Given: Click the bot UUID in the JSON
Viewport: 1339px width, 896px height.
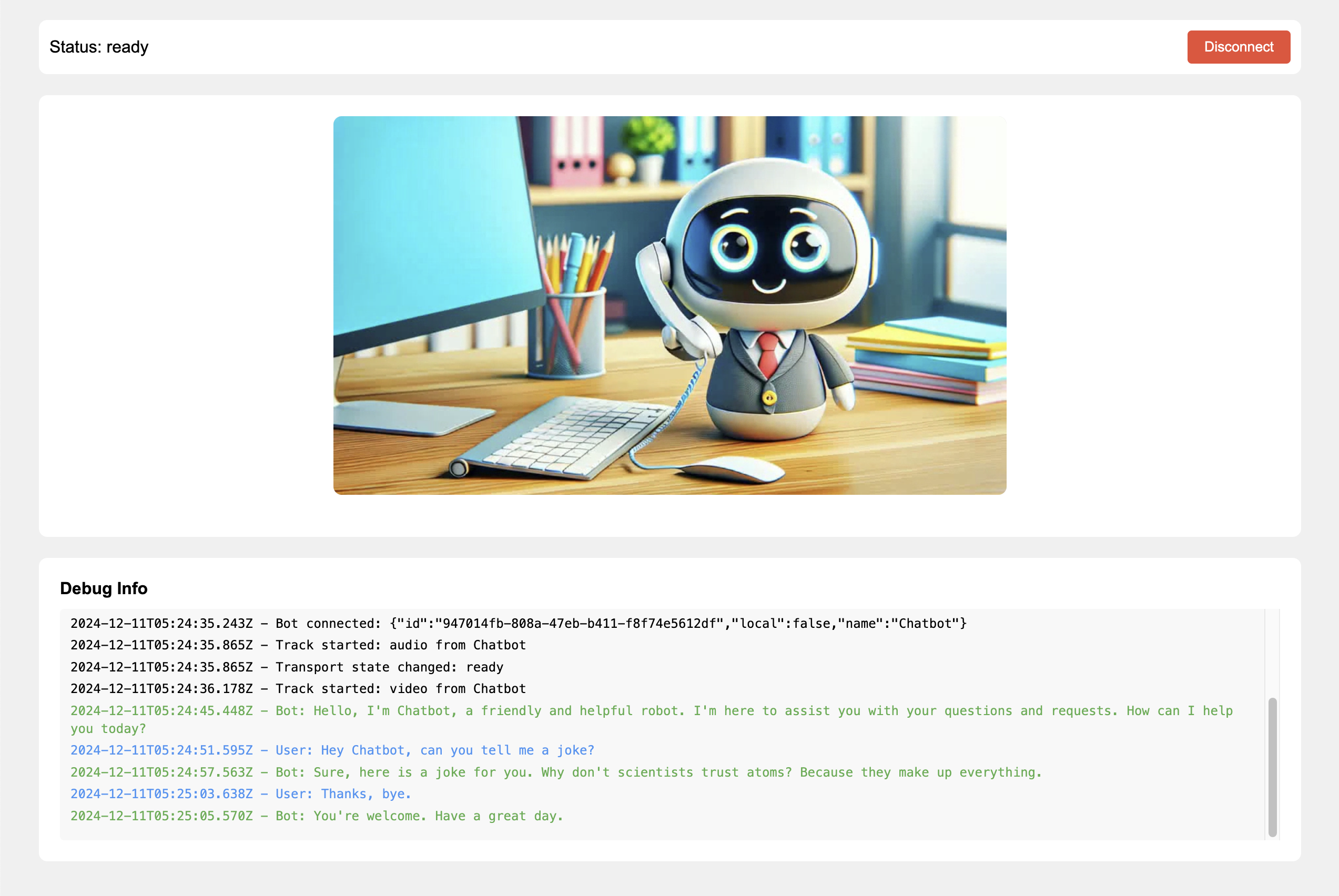Looking at the screenshot, I should pyautogui.click(x=580, y=624).
